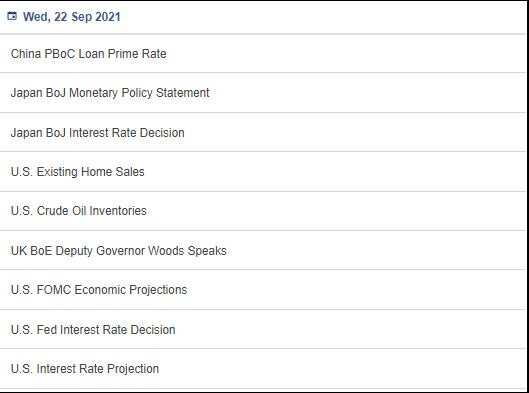Open the U.S. Existing Home Sales event
Viewport: 529px width, 393px height.
pyautogui.click(x=263, y=172)
